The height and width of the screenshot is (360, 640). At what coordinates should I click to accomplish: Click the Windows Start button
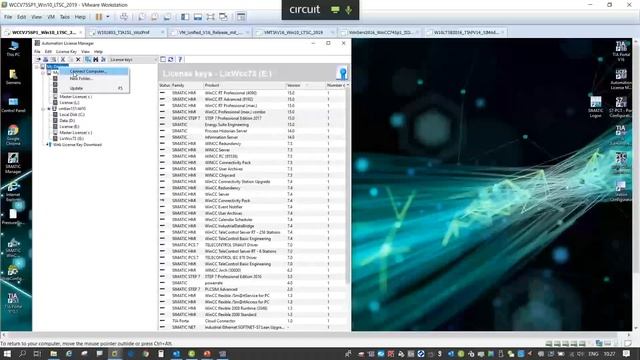click(x=7, y=354)
